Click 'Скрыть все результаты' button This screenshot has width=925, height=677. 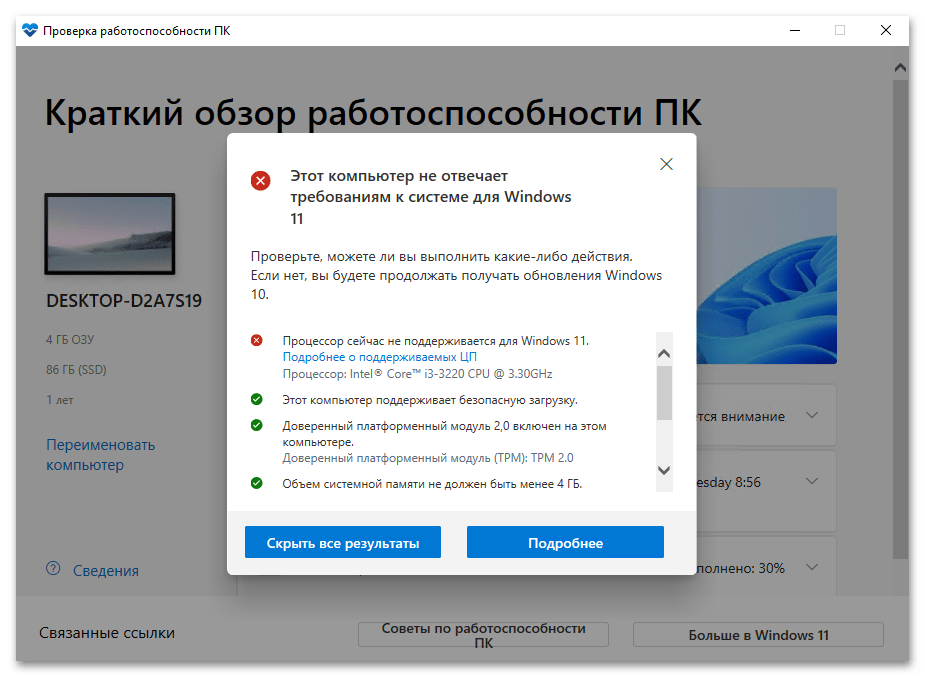343,542
